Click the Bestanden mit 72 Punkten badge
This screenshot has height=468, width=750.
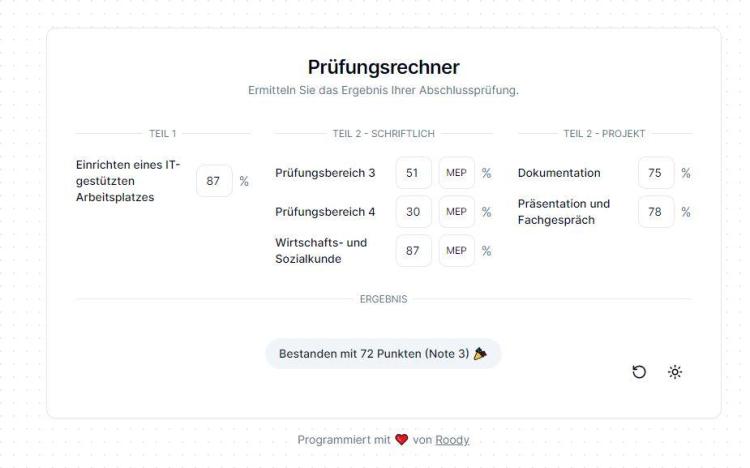383,354
